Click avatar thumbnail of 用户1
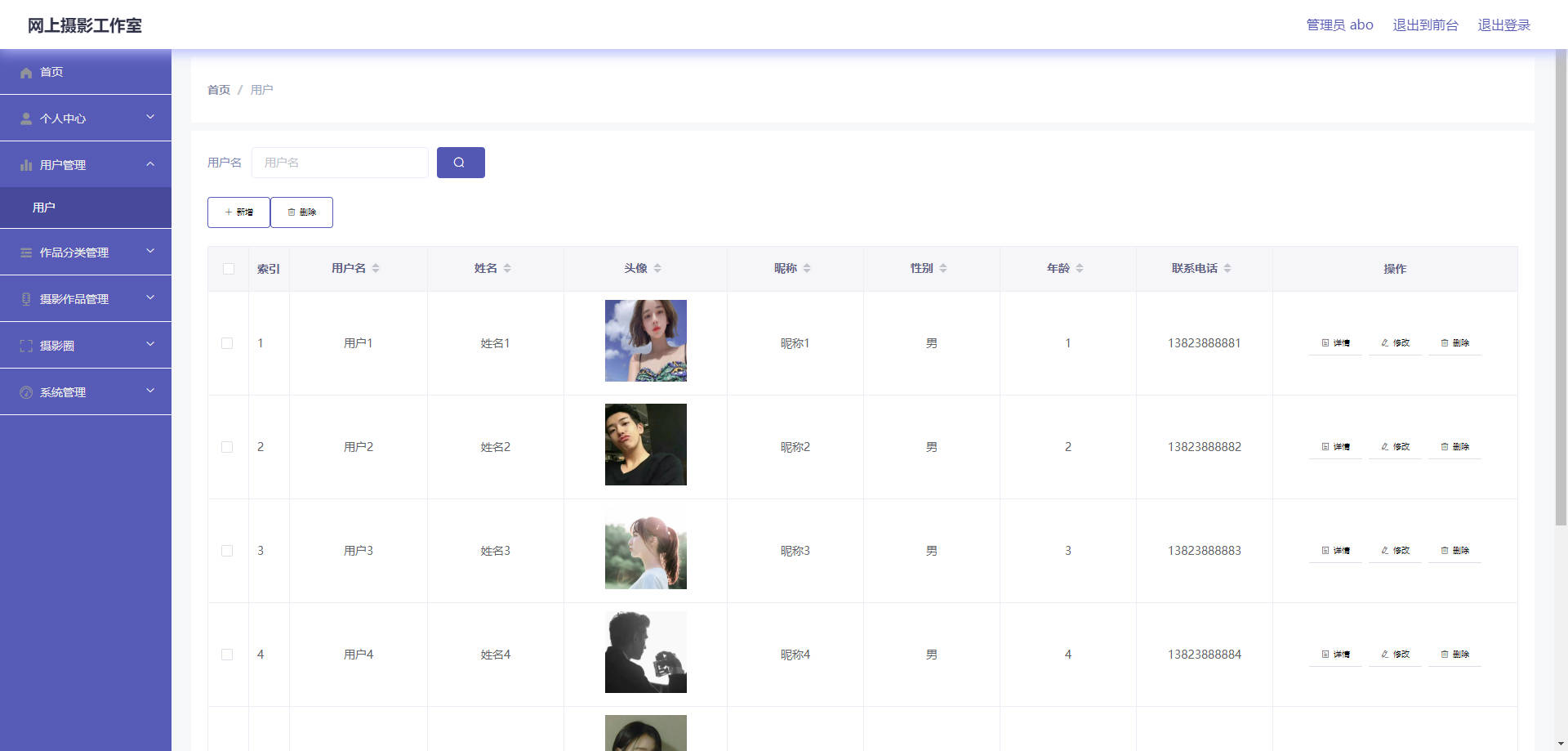Image resolution: width=1568 pixels, height=751 pixels. (x=646, y=341)
